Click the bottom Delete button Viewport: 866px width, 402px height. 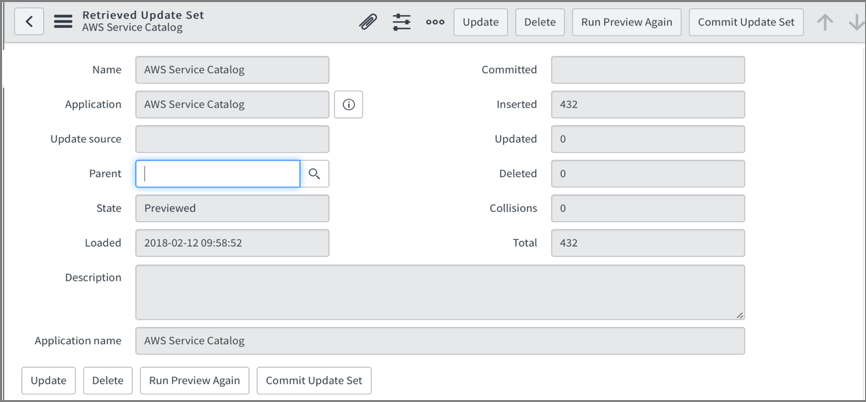[x=108, y=380]
